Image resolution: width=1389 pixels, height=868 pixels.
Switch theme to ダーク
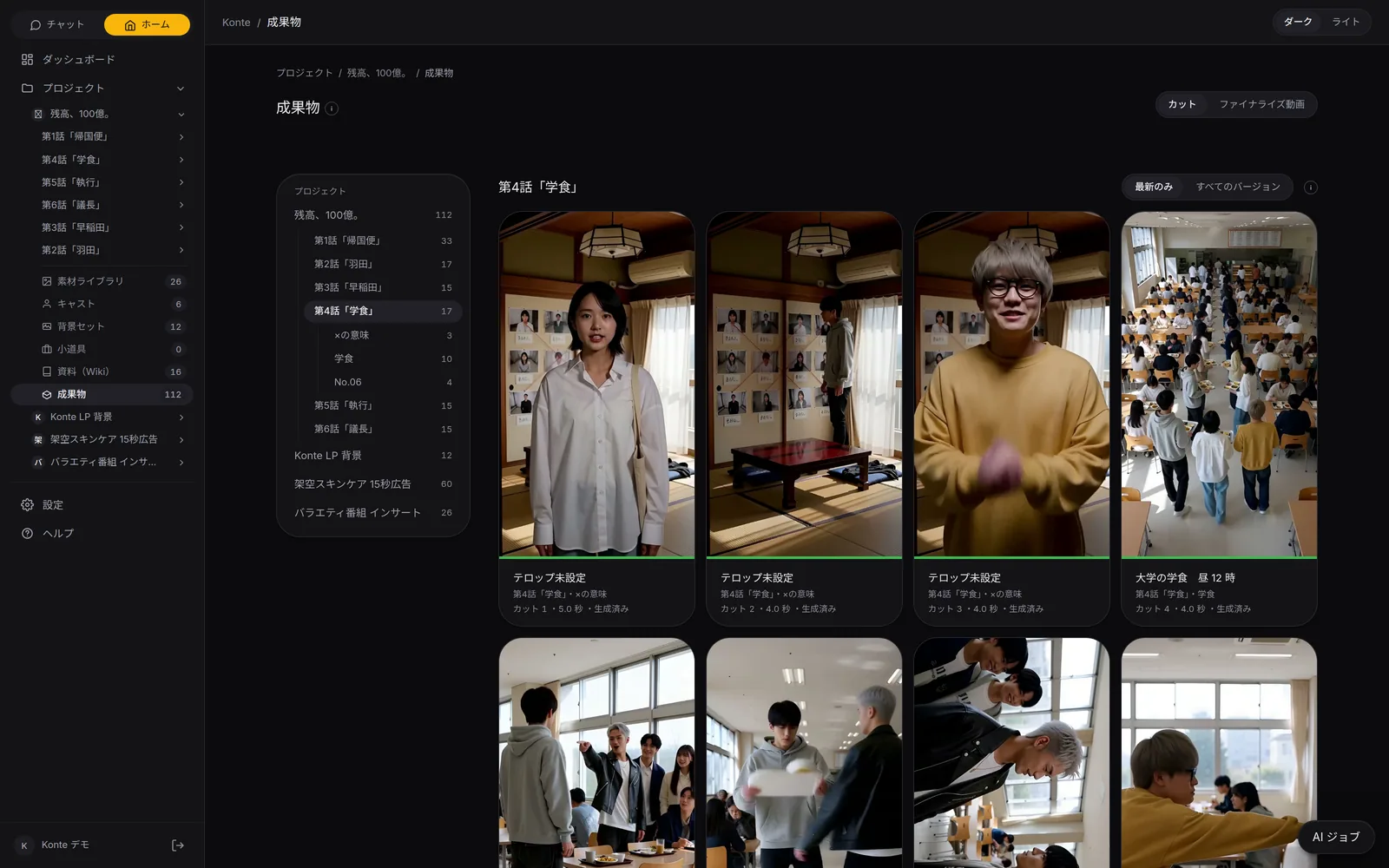pyautogui.click(x=1298, y=23)
